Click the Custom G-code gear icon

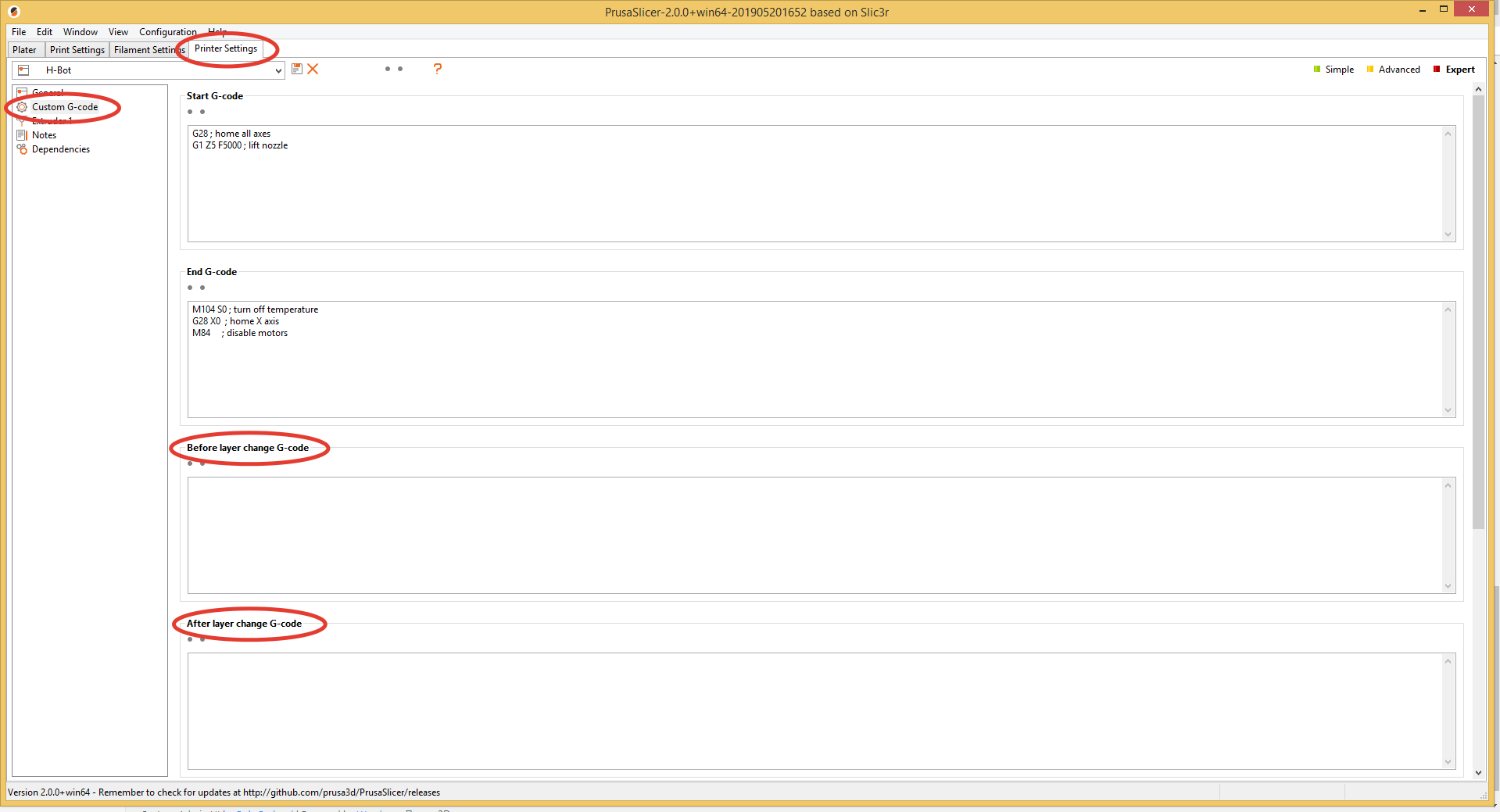pos(22,107)
